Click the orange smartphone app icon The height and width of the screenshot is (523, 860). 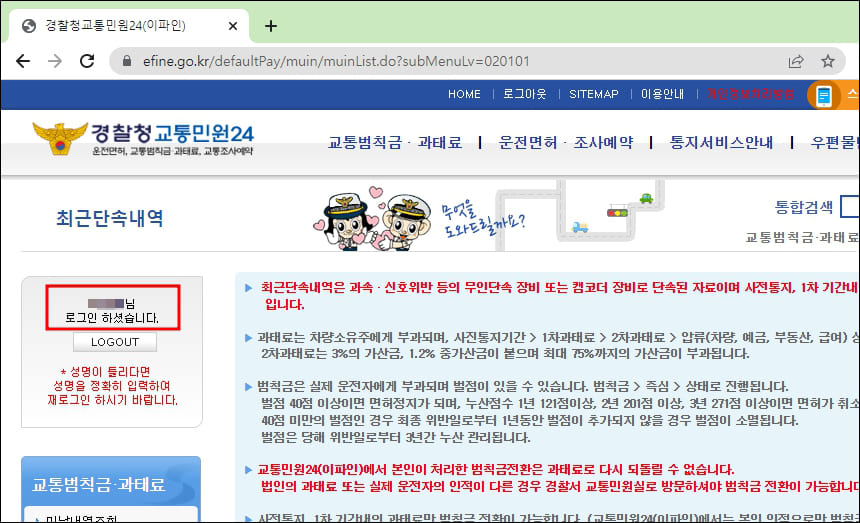824,96
